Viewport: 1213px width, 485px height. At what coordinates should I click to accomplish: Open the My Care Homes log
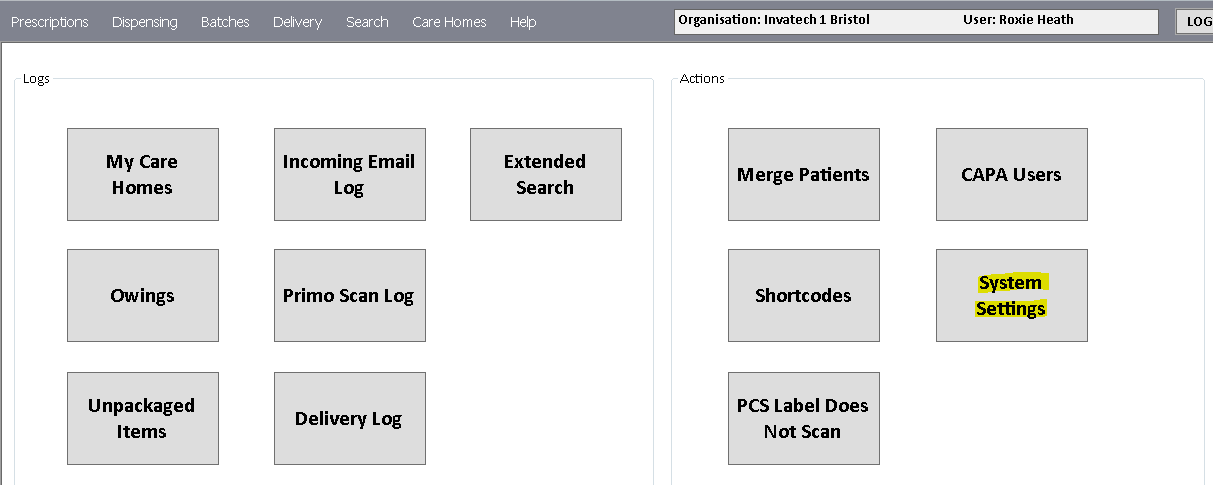[x=142, y=174]
